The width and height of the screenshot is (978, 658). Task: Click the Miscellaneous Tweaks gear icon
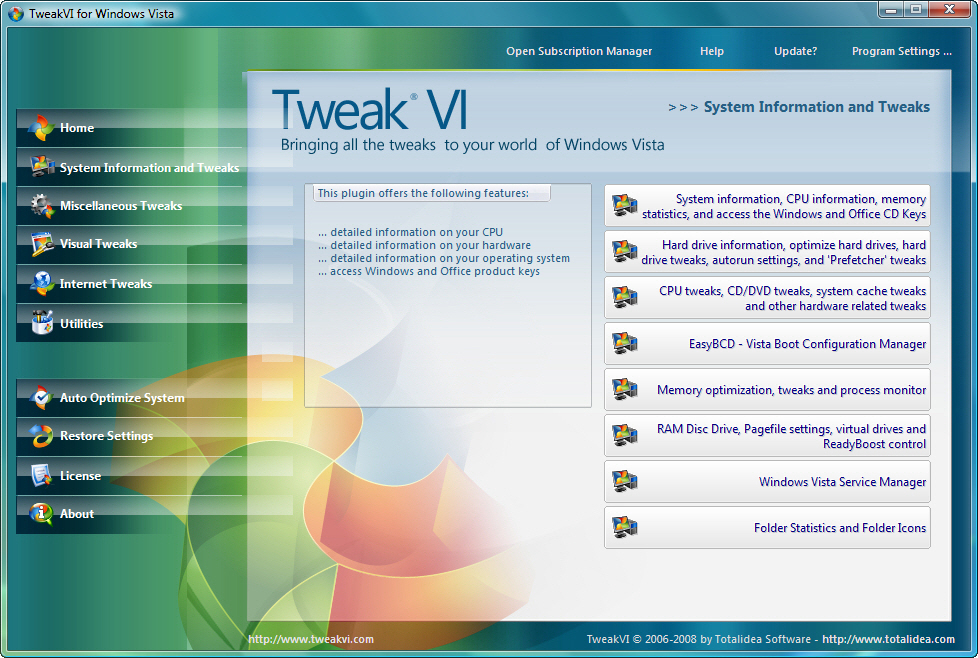[42, 206]
